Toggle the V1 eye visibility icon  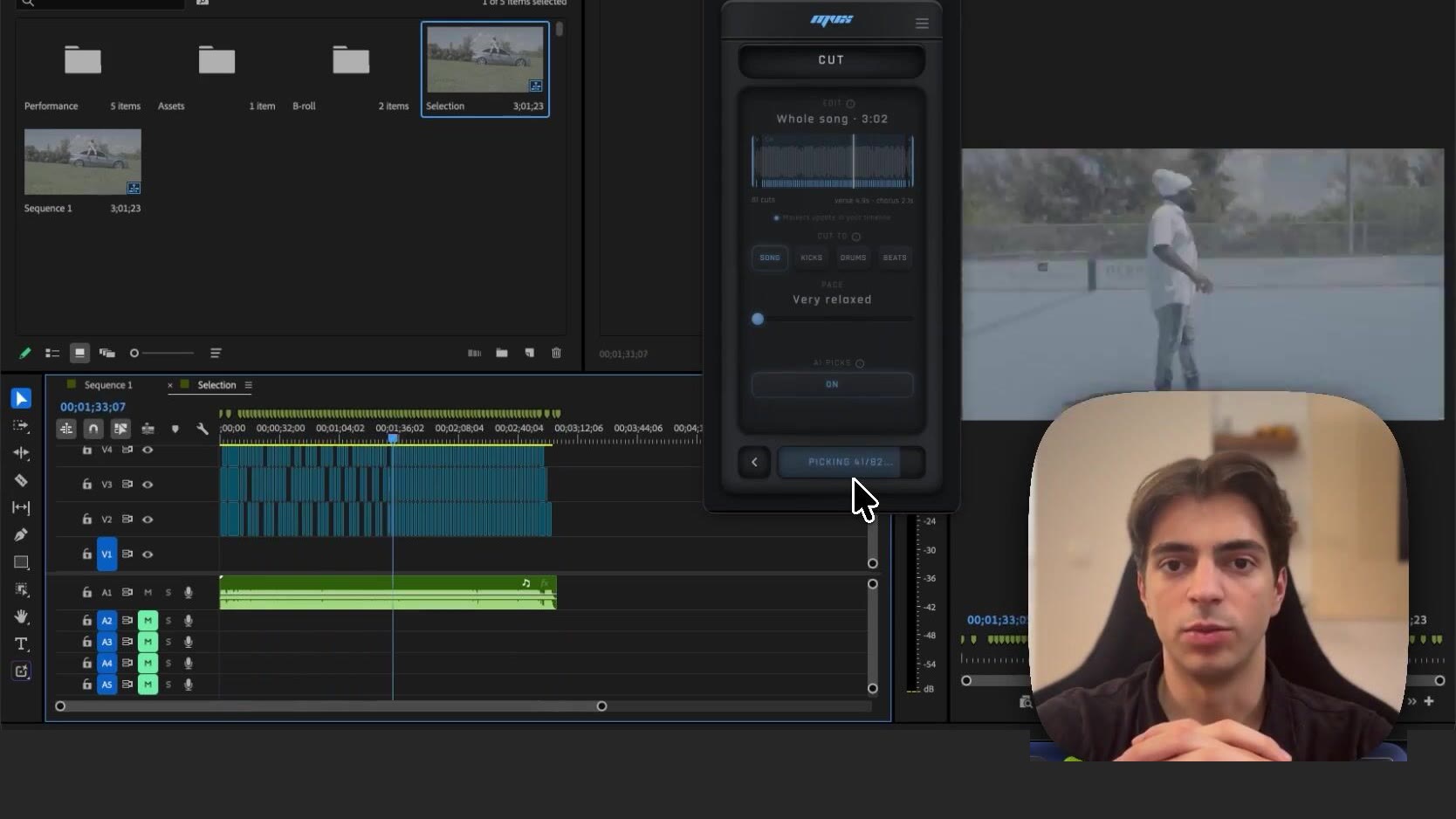[x=148, y=554]
